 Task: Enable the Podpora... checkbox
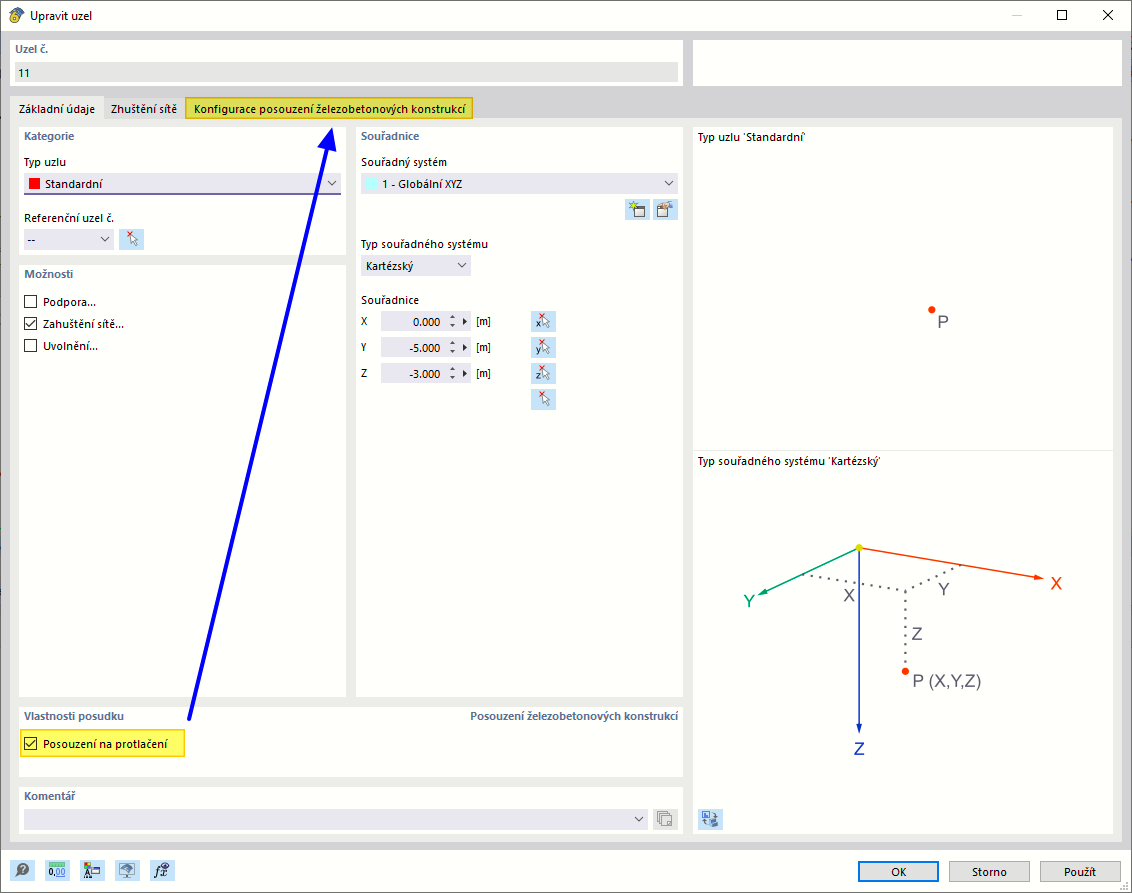click(30, 302)
